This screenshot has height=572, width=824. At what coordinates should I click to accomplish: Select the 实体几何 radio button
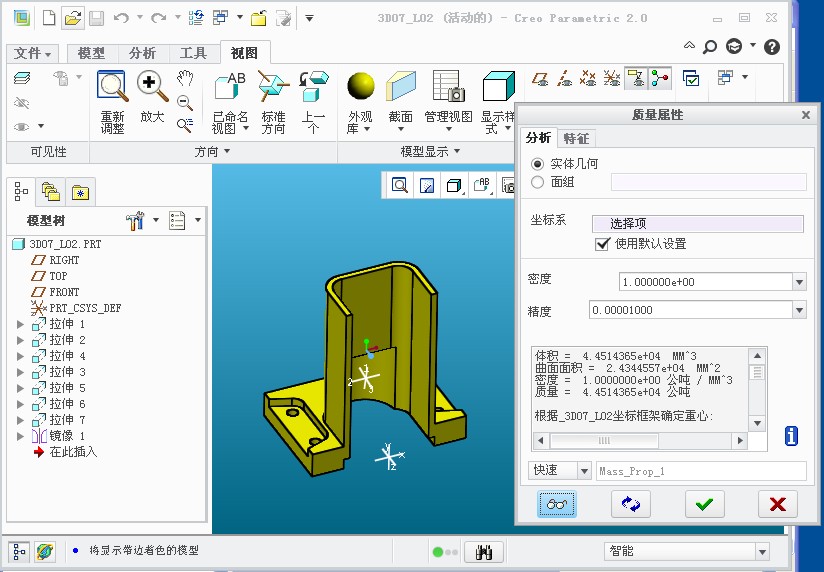pos(538,163)
